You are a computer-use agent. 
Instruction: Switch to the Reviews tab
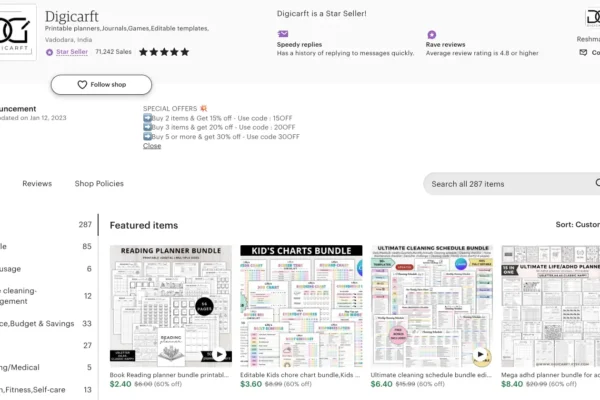tap(37, 183)
